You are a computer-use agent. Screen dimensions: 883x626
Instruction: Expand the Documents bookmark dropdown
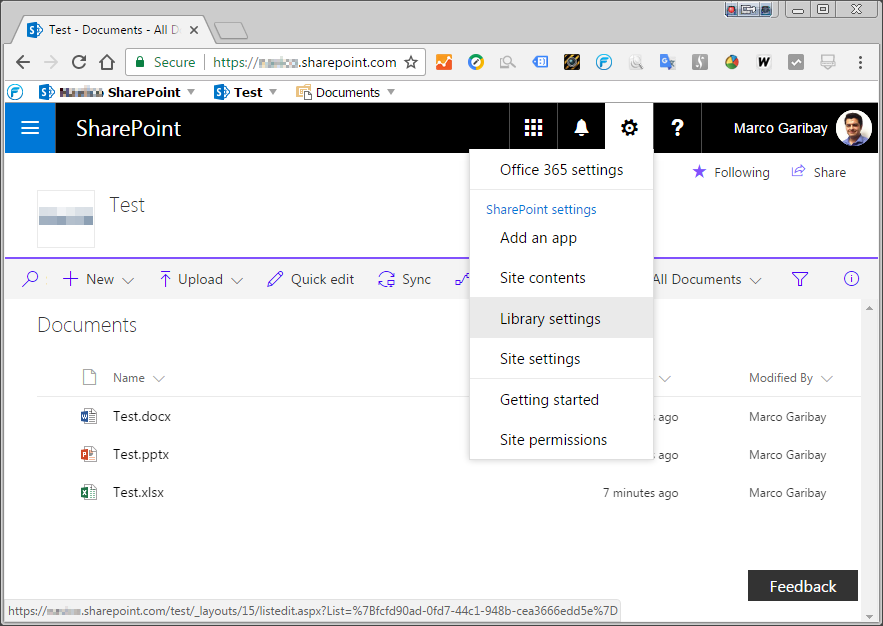click(x=391, y=92)
